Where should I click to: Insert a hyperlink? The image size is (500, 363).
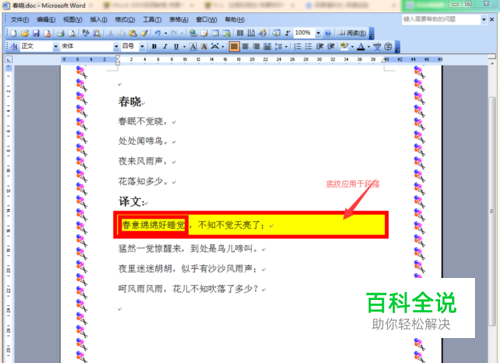click(193, 33)
